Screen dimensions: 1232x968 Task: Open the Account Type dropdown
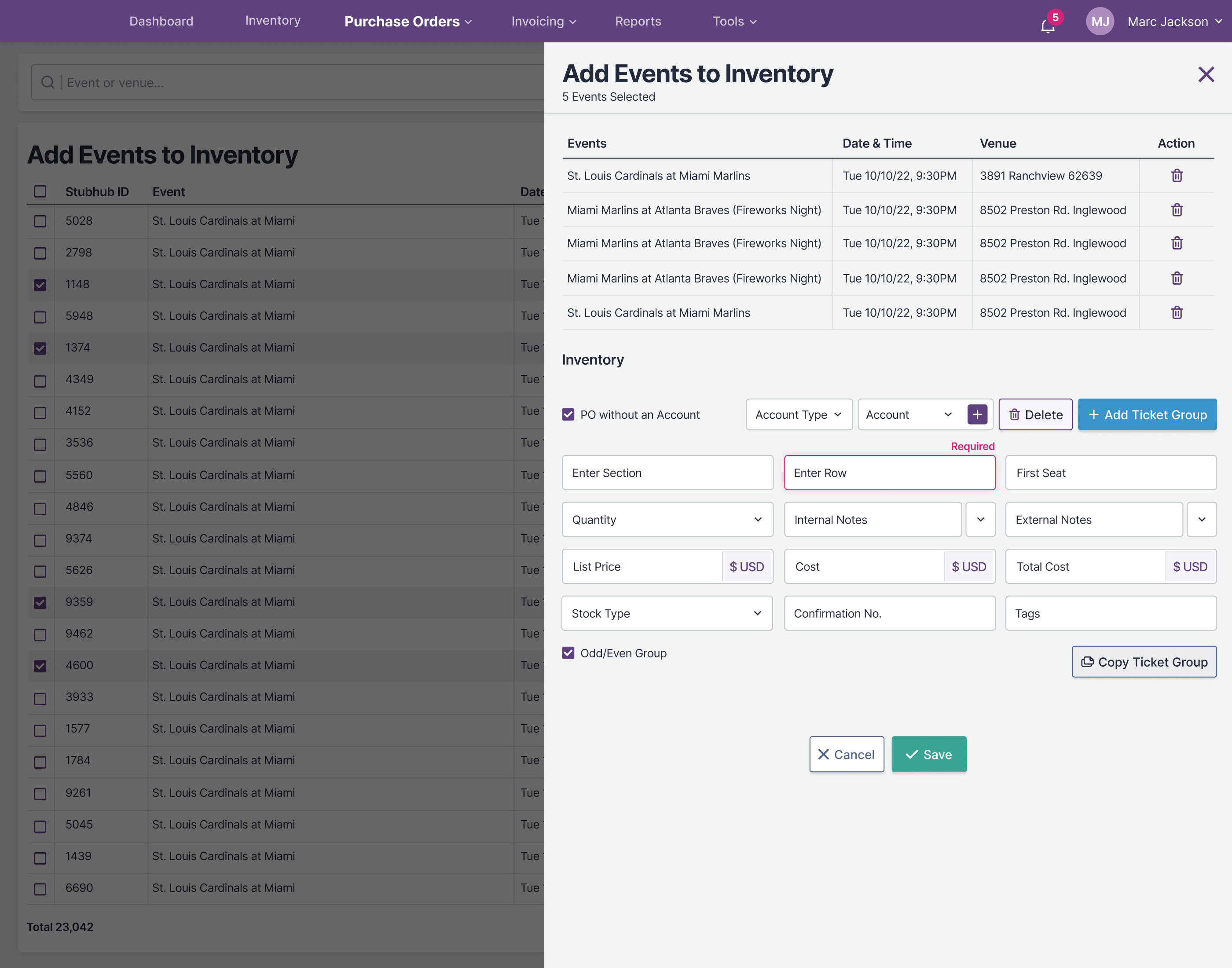[x=799, y=414]
